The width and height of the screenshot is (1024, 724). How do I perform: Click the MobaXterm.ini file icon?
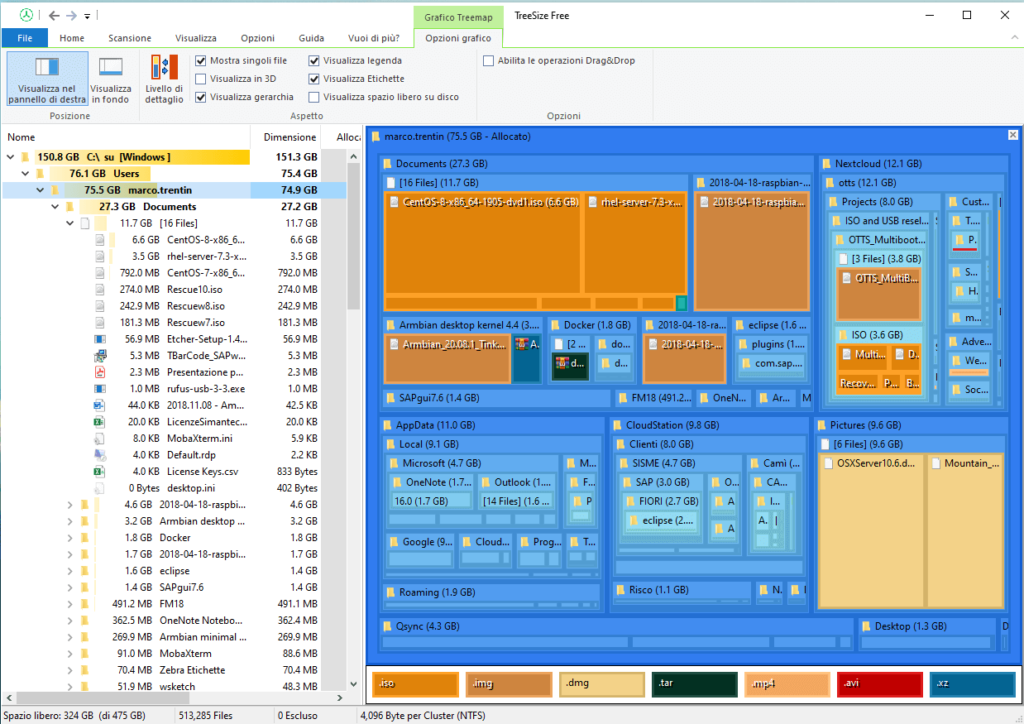(x=100, y=438)
